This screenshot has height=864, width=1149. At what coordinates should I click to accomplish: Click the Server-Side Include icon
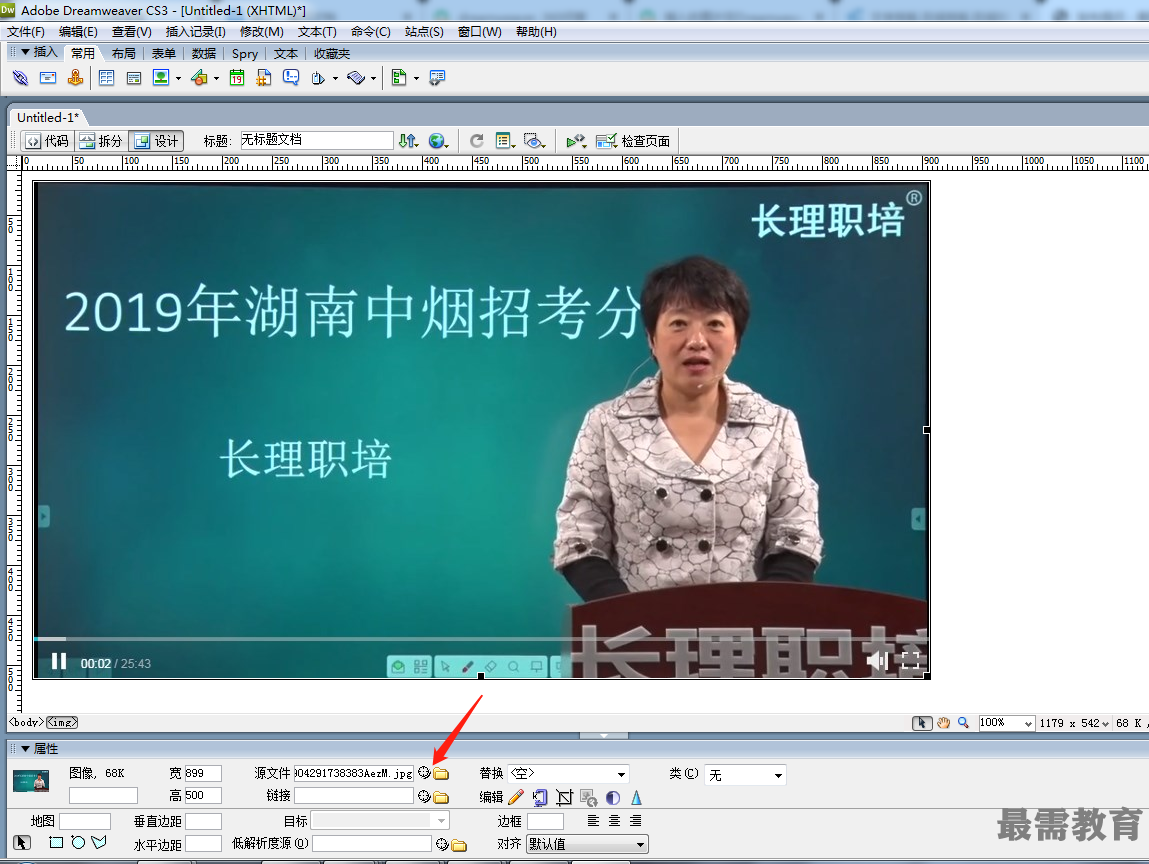point(264,78)
